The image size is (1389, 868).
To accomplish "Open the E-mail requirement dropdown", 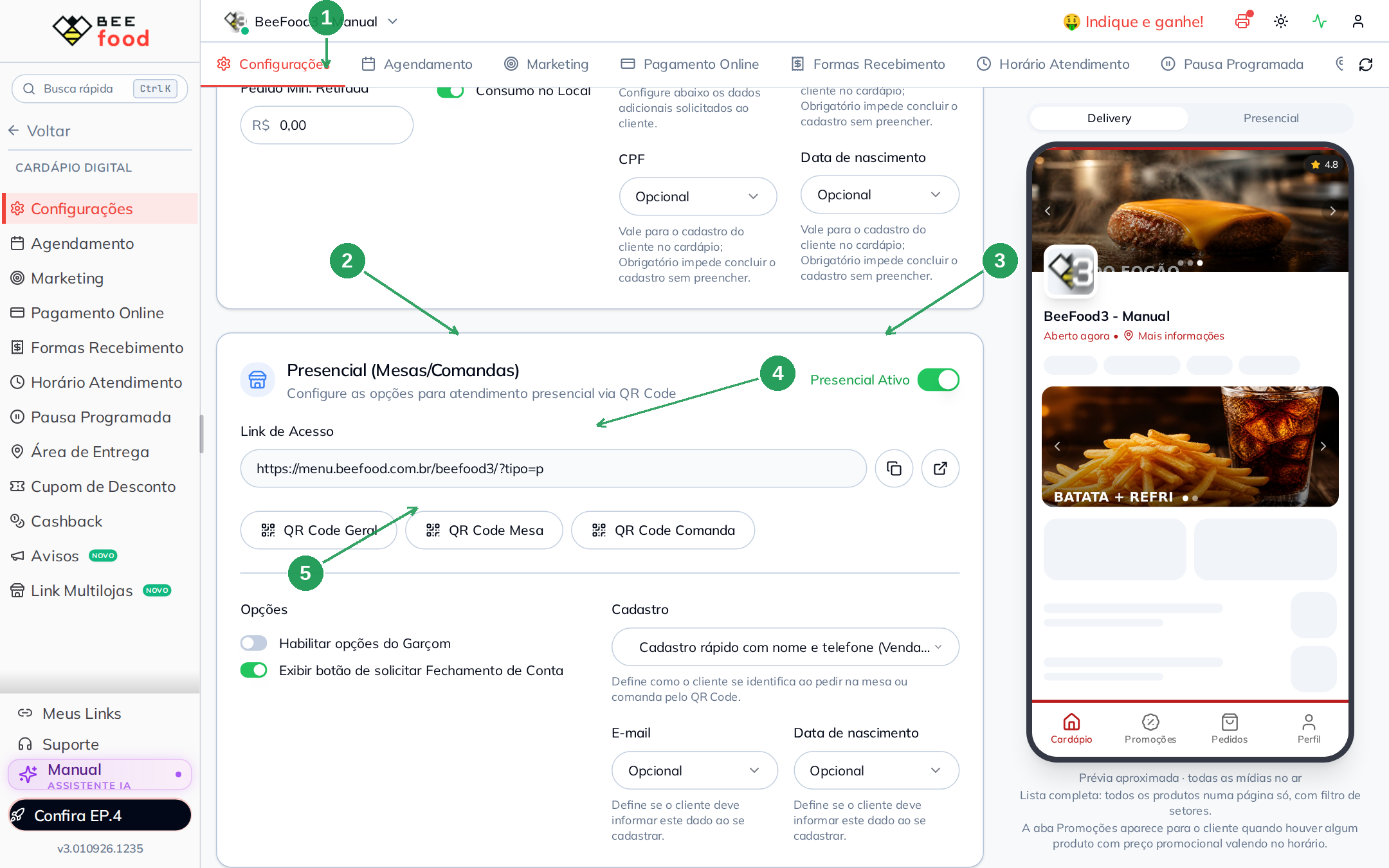I will (694, 771).
